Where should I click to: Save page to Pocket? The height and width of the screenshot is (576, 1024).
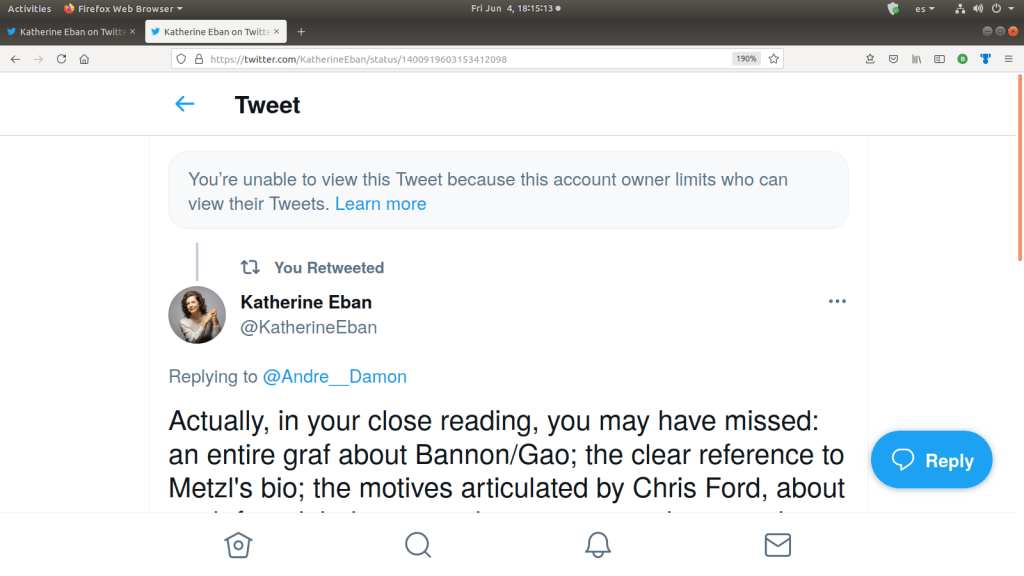click(894, 59)
